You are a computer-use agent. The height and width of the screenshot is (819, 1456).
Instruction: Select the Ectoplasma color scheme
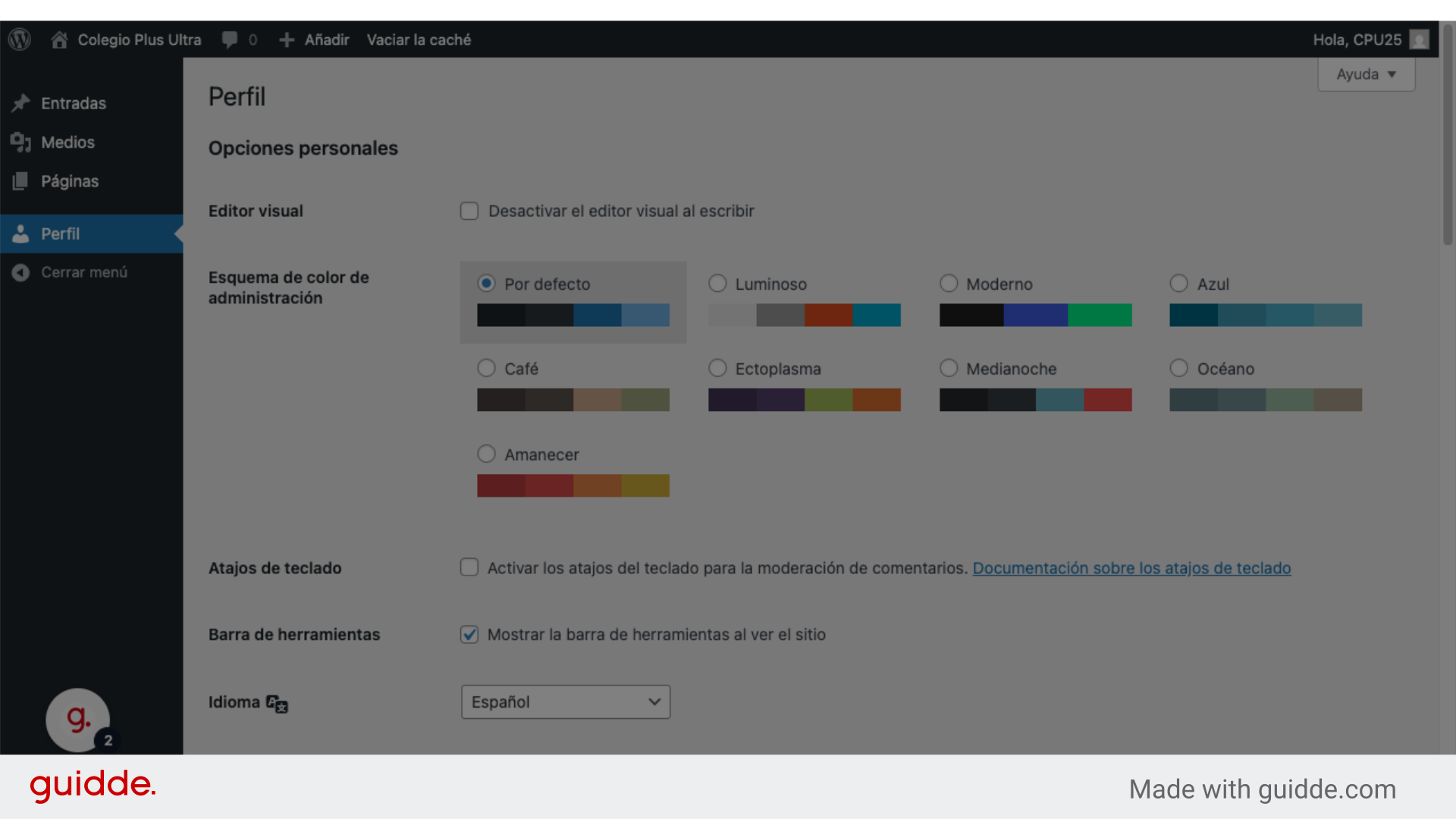717,368
